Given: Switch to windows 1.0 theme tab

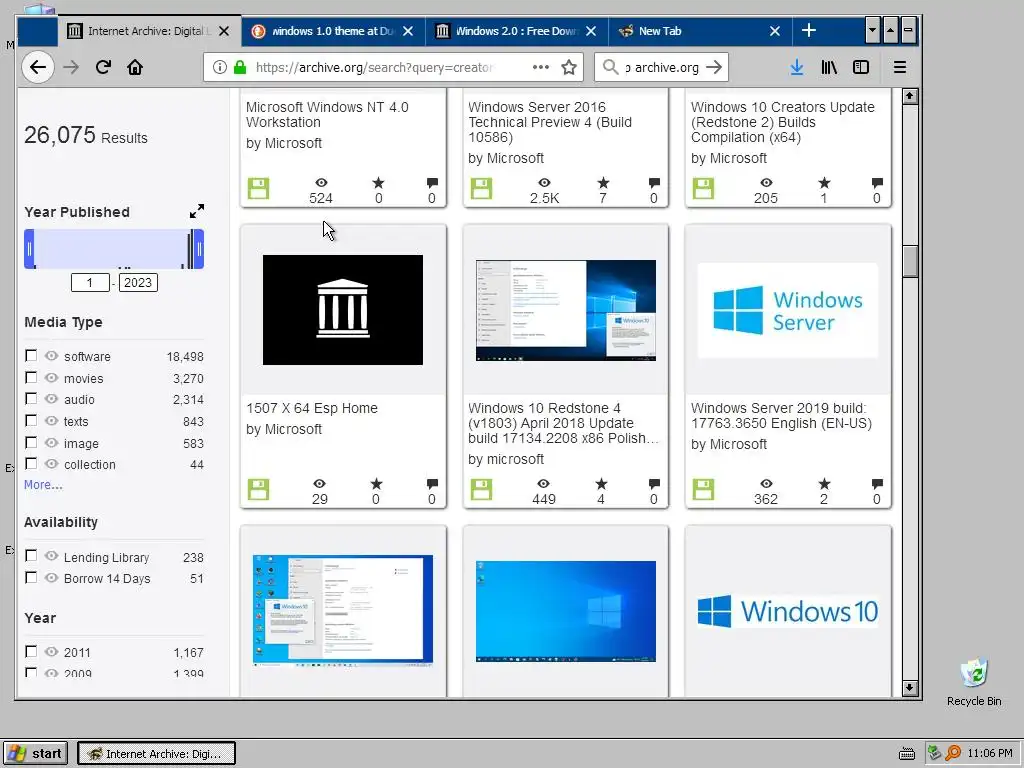Looking at the screenshot, I should coord(333,31).
